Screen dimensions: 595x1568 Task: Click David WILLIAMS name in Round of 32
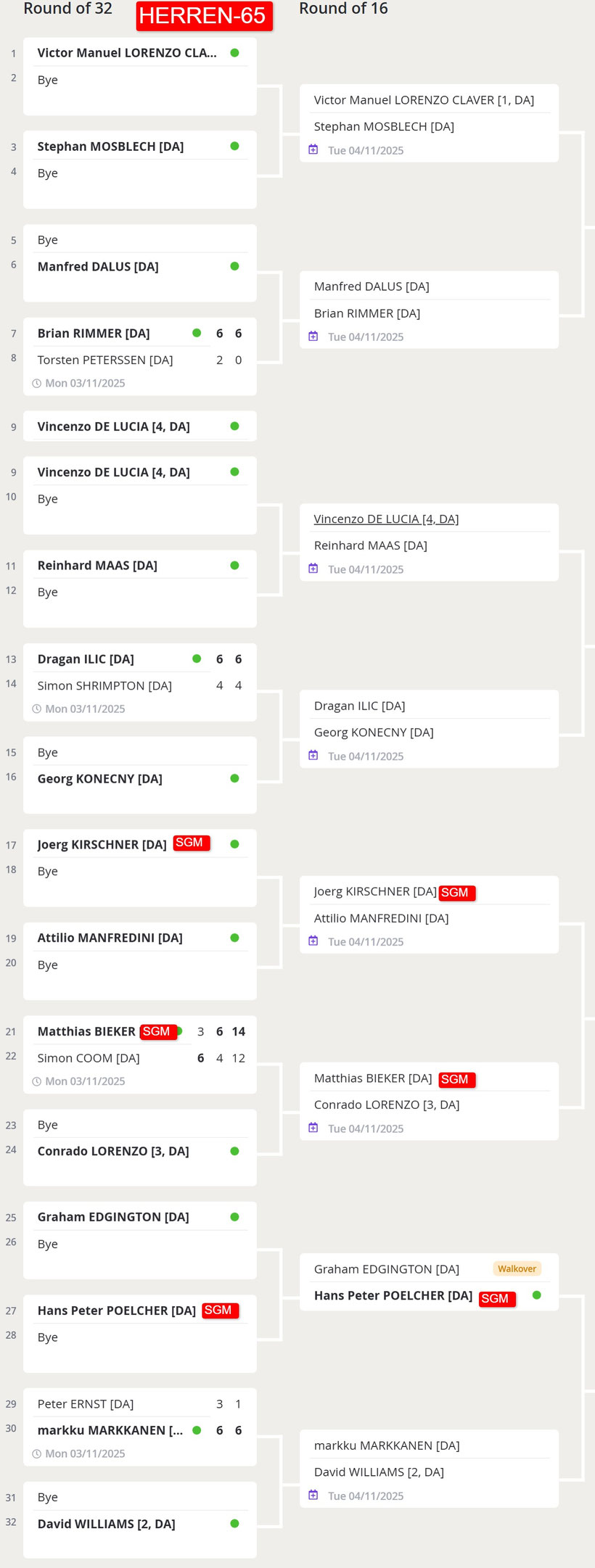point(106,1524)
